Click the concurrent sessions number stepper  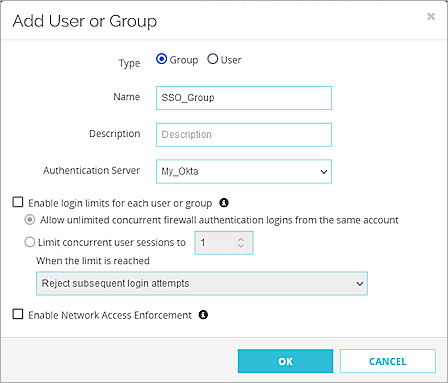pos(241,242)
